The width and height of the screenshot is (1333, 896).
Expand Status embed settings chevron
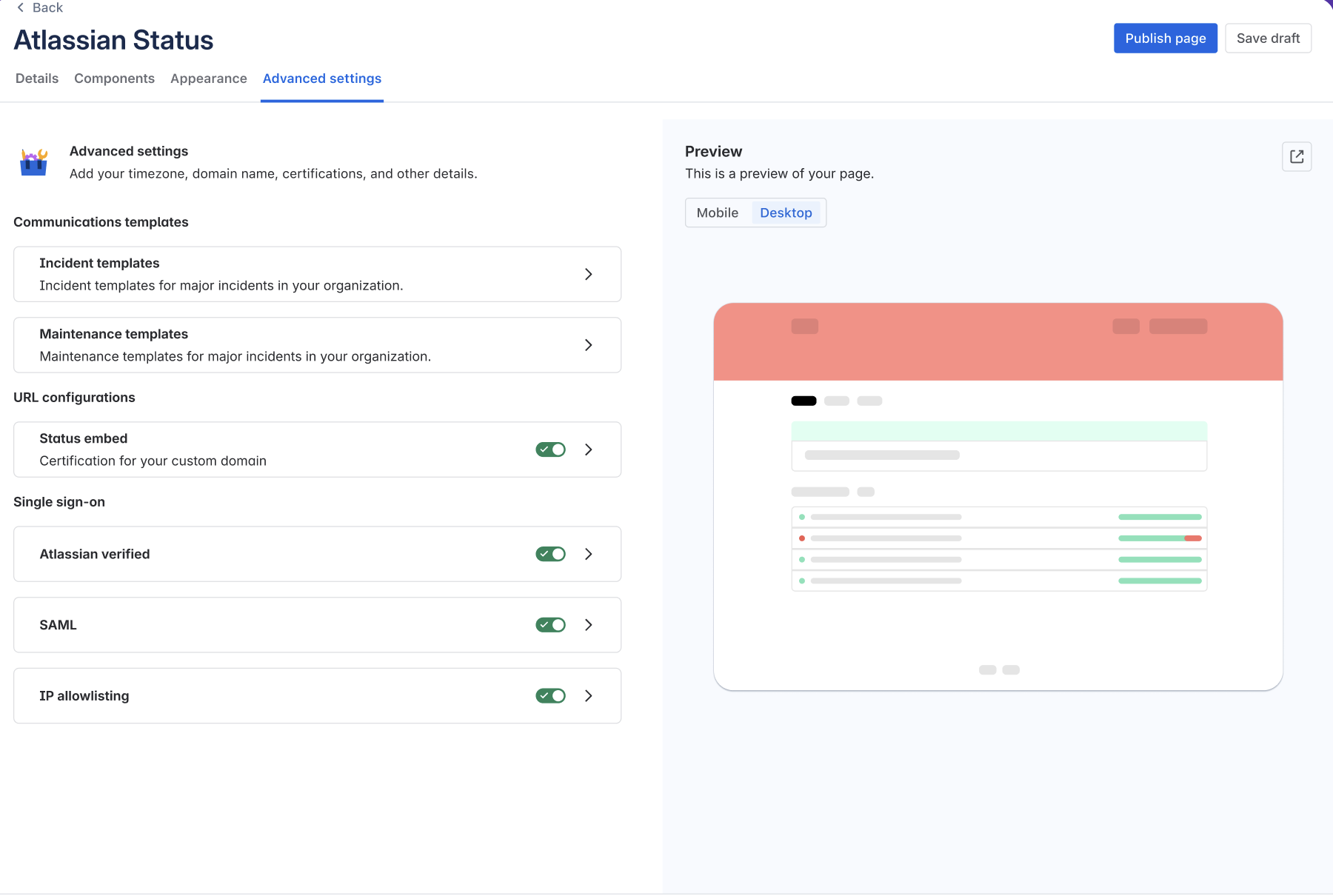588,449
